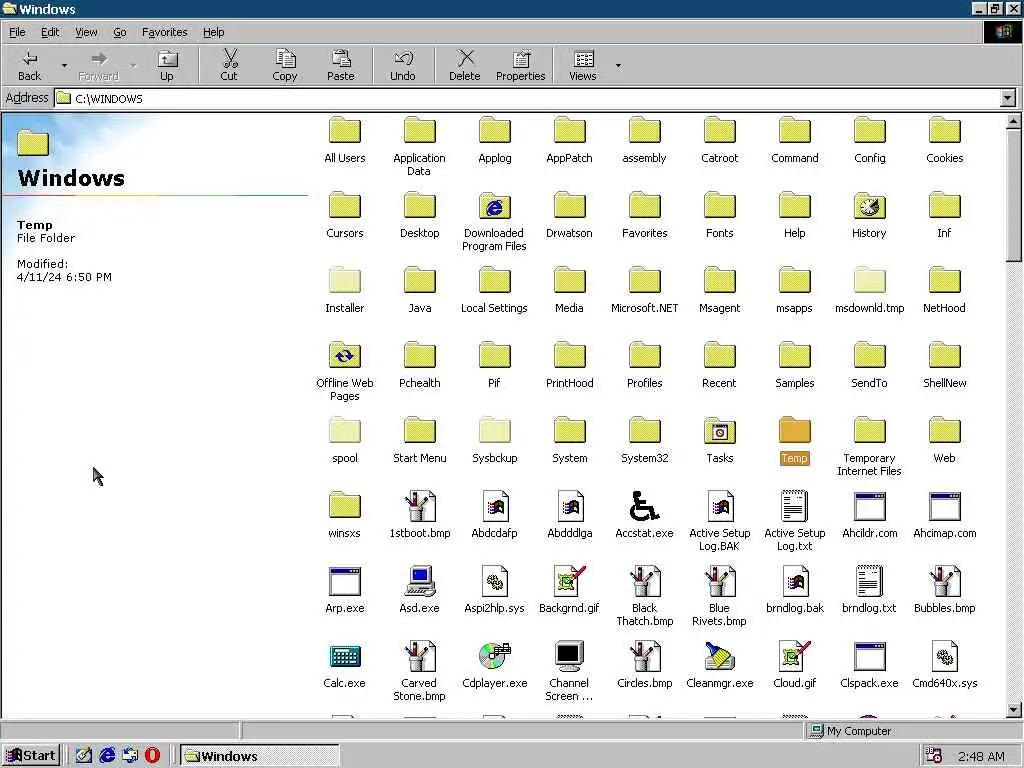The height and width of the screenshot is (768, 1024).
Task: Open the Edit menu
Action: point(50,32)
